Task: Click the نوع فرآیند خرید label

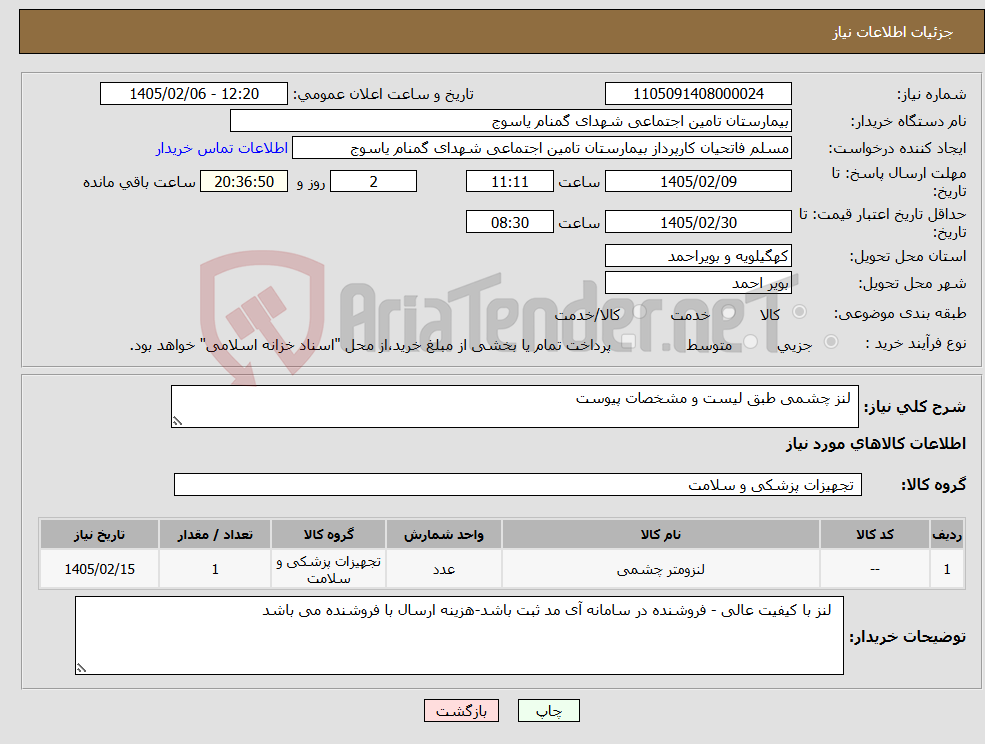Action: 916,343
